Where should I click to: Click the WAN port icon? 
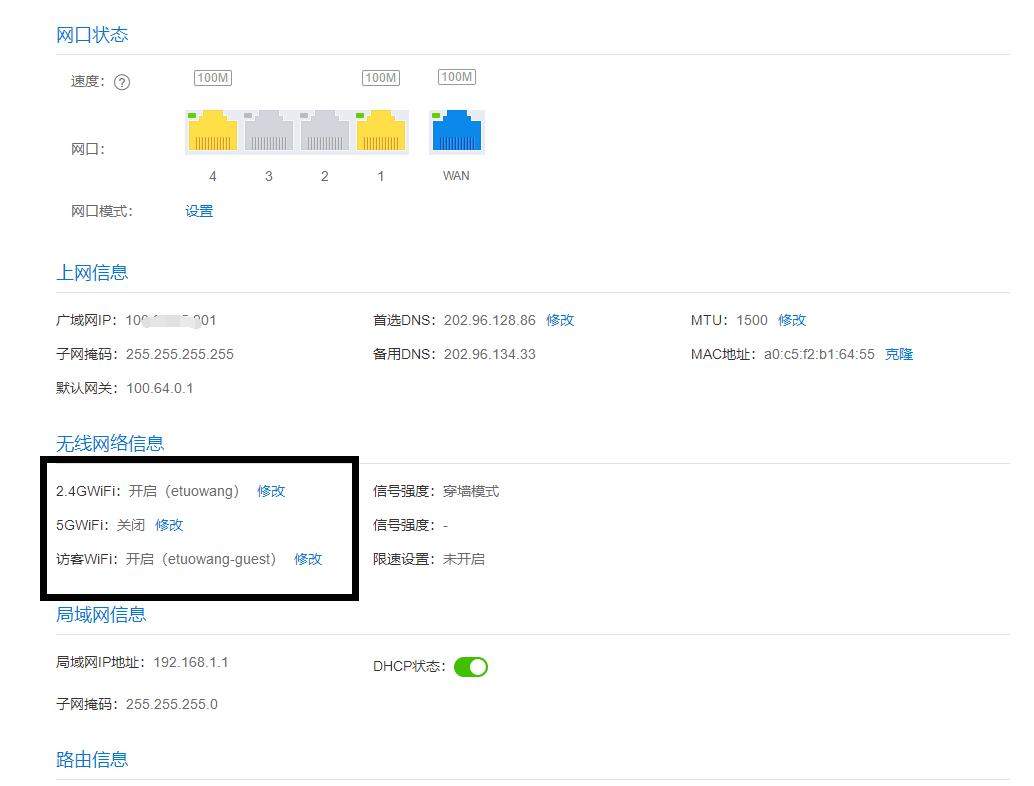pos(456,130)
